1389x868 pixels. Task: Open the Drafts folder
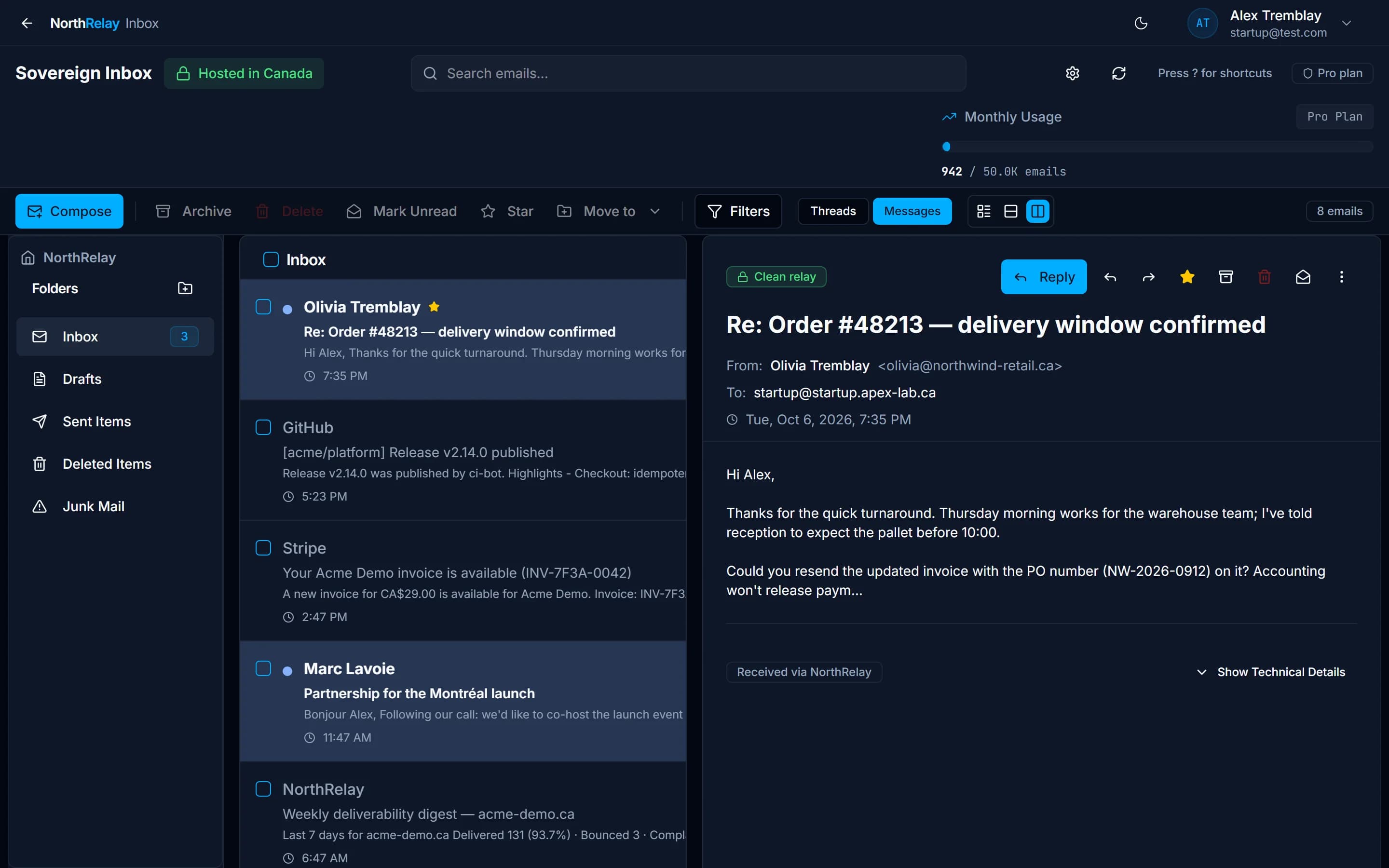coord(115,379)
